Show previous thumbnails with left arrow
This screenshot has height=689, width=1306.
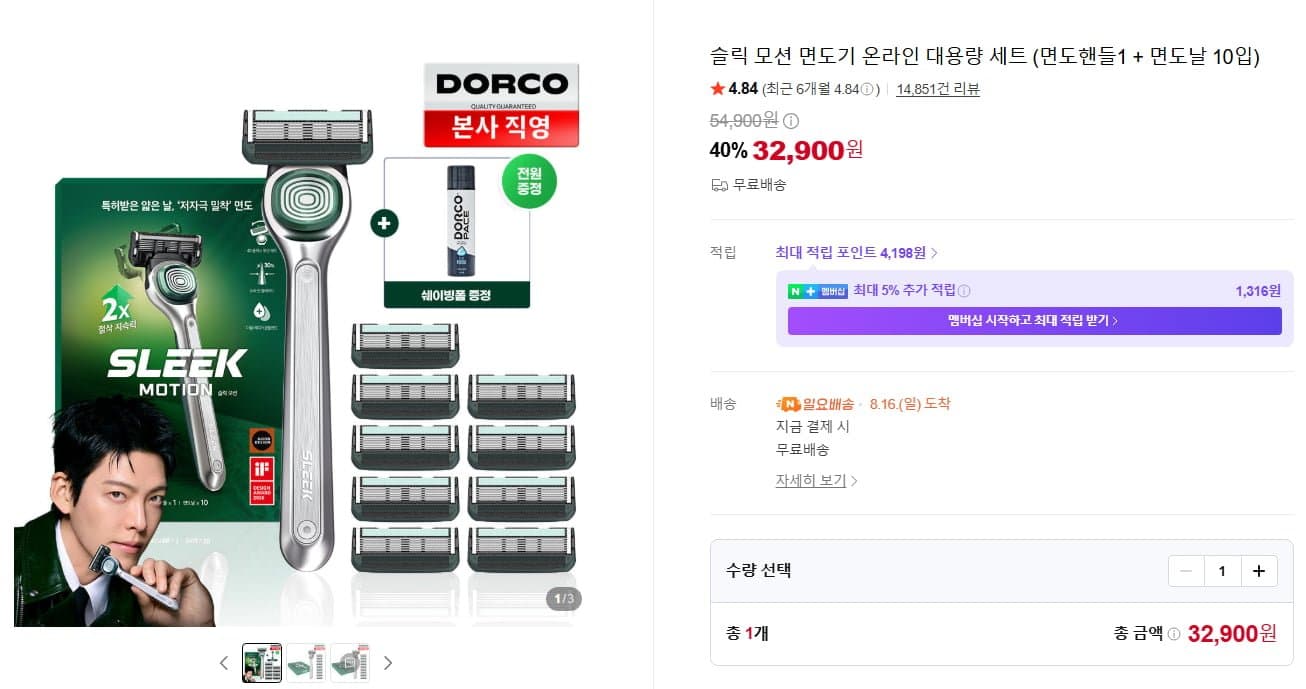coord(224,663)
